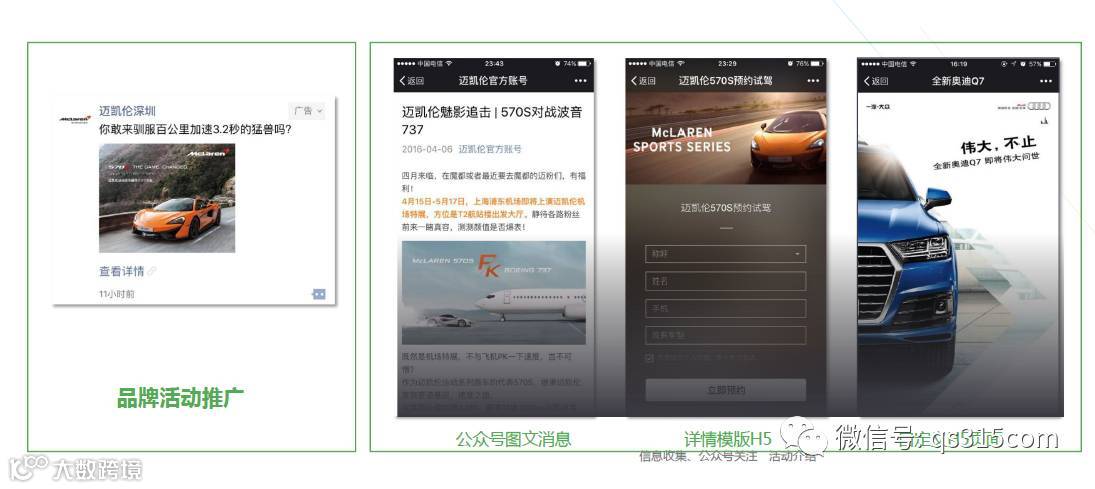Click 迈凯伦官方账号 link below article title
This screenshot has width=1095, height=489.
pos(490,149)
